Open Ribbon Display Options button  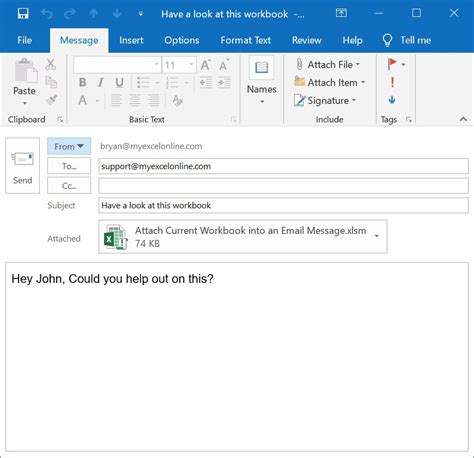tap(341, 13)
